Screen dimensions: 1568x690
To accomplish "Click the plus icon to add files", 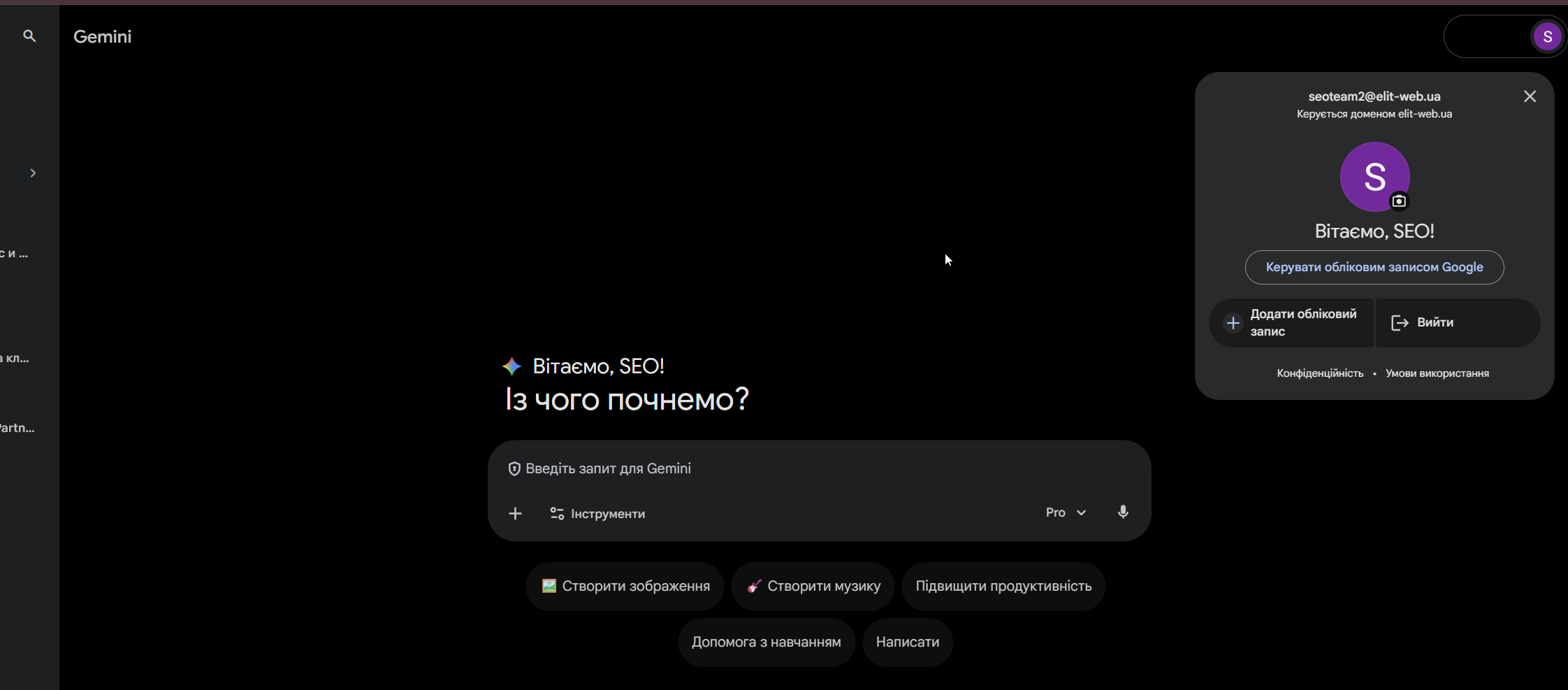I will [515, 514].
